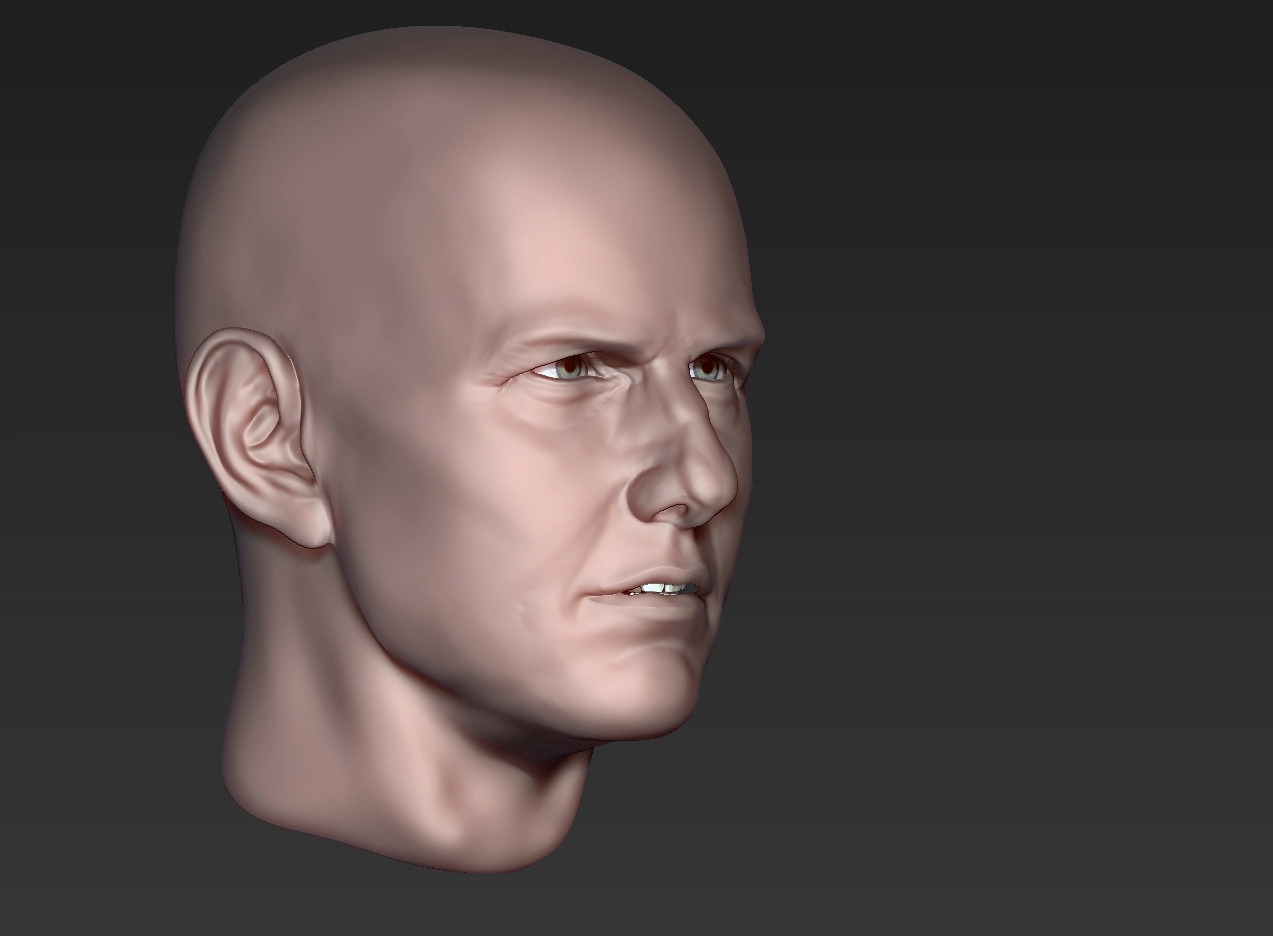Click the top of the bald scalp
This screenshot has height=936, width=1273.
pos(450,60)
